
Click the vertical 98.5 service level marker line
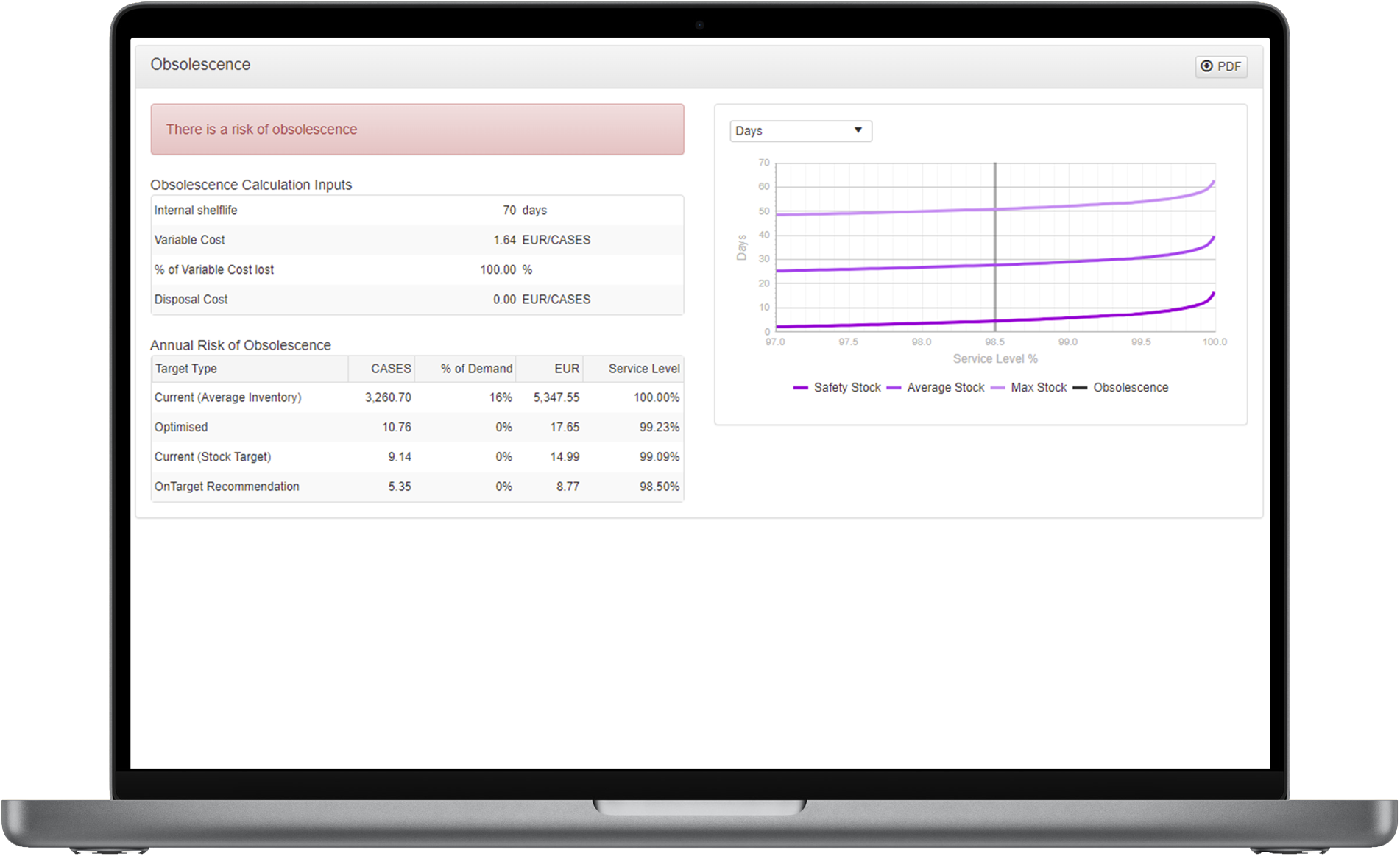point(995,247)
